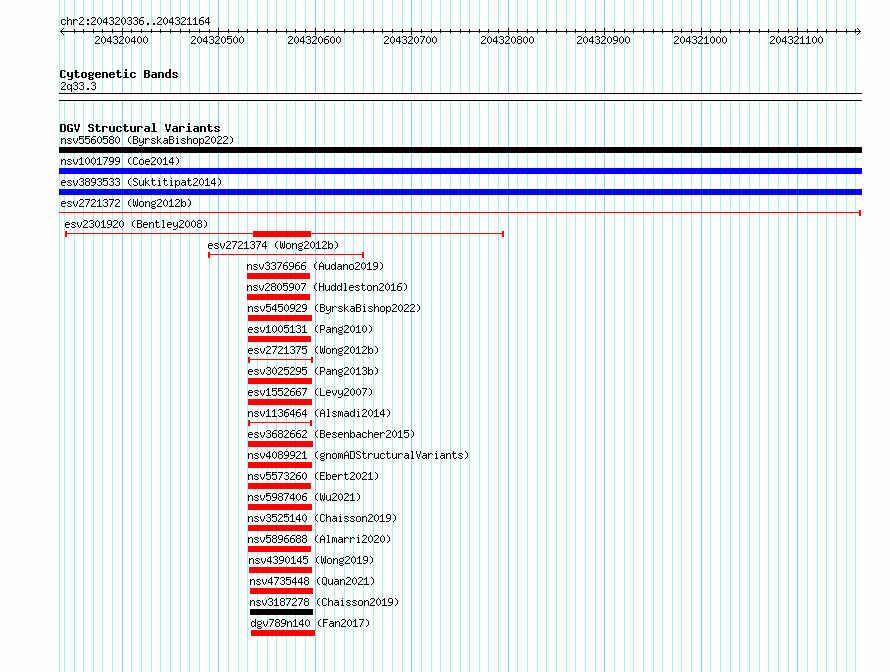Open esv2721374 (Wong2012b) variant label

(273, 245)
